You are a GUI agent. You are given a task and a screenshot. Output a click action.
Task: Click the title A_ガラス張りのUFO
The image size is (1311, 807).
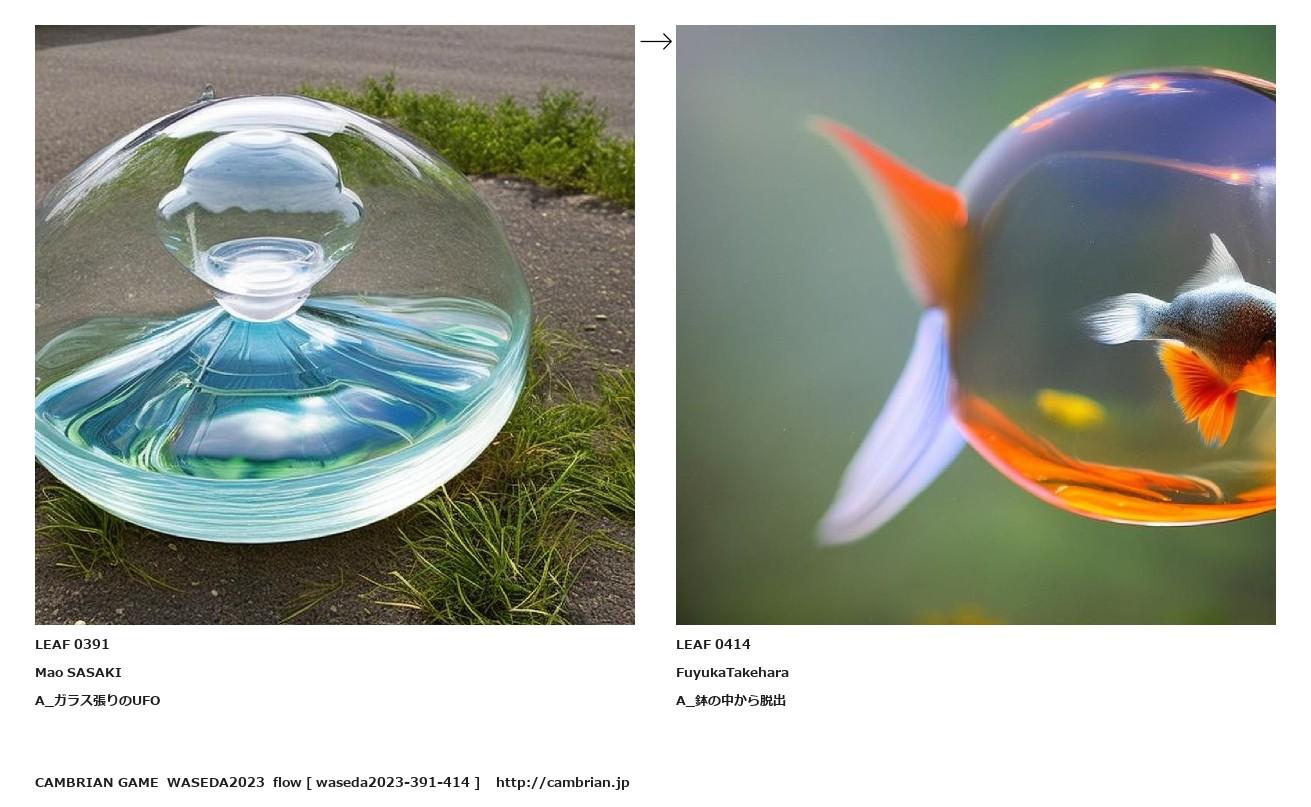[x=98, y=701]
